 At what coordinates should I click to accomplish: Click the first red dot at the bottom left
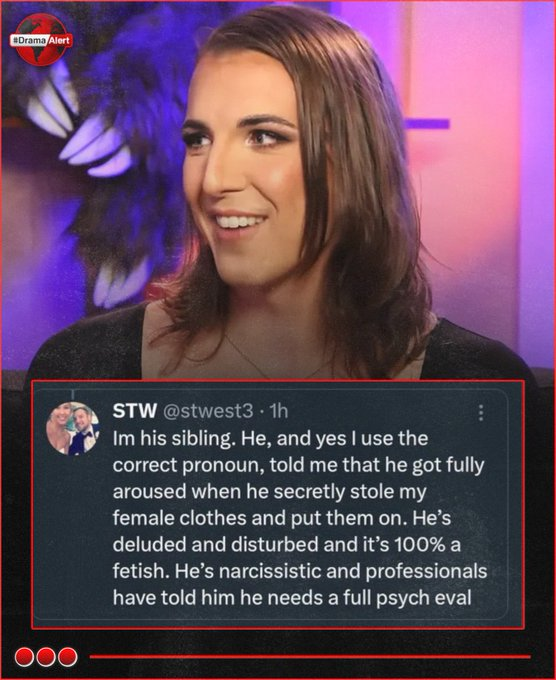pyautogui.click(x=24, y=657)
